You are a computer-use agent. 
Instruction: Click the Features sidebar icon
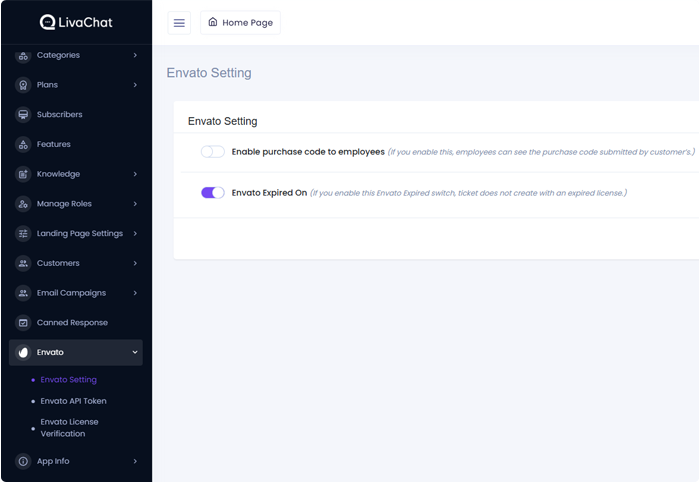23,144
